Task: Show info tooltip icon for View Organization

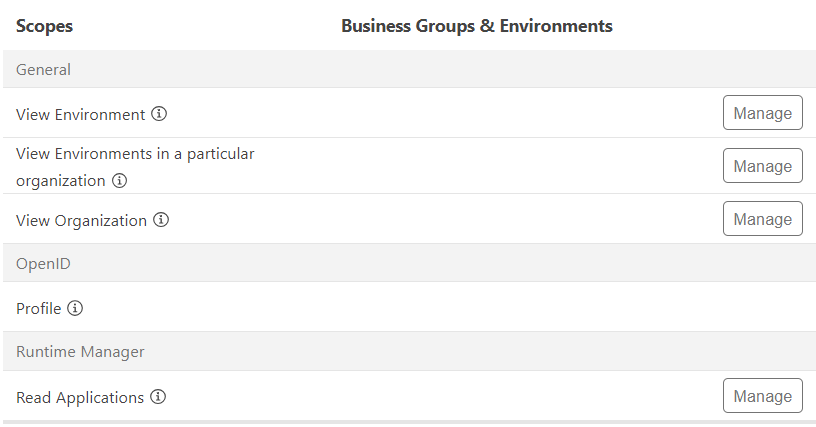Action: coord(161,219)
